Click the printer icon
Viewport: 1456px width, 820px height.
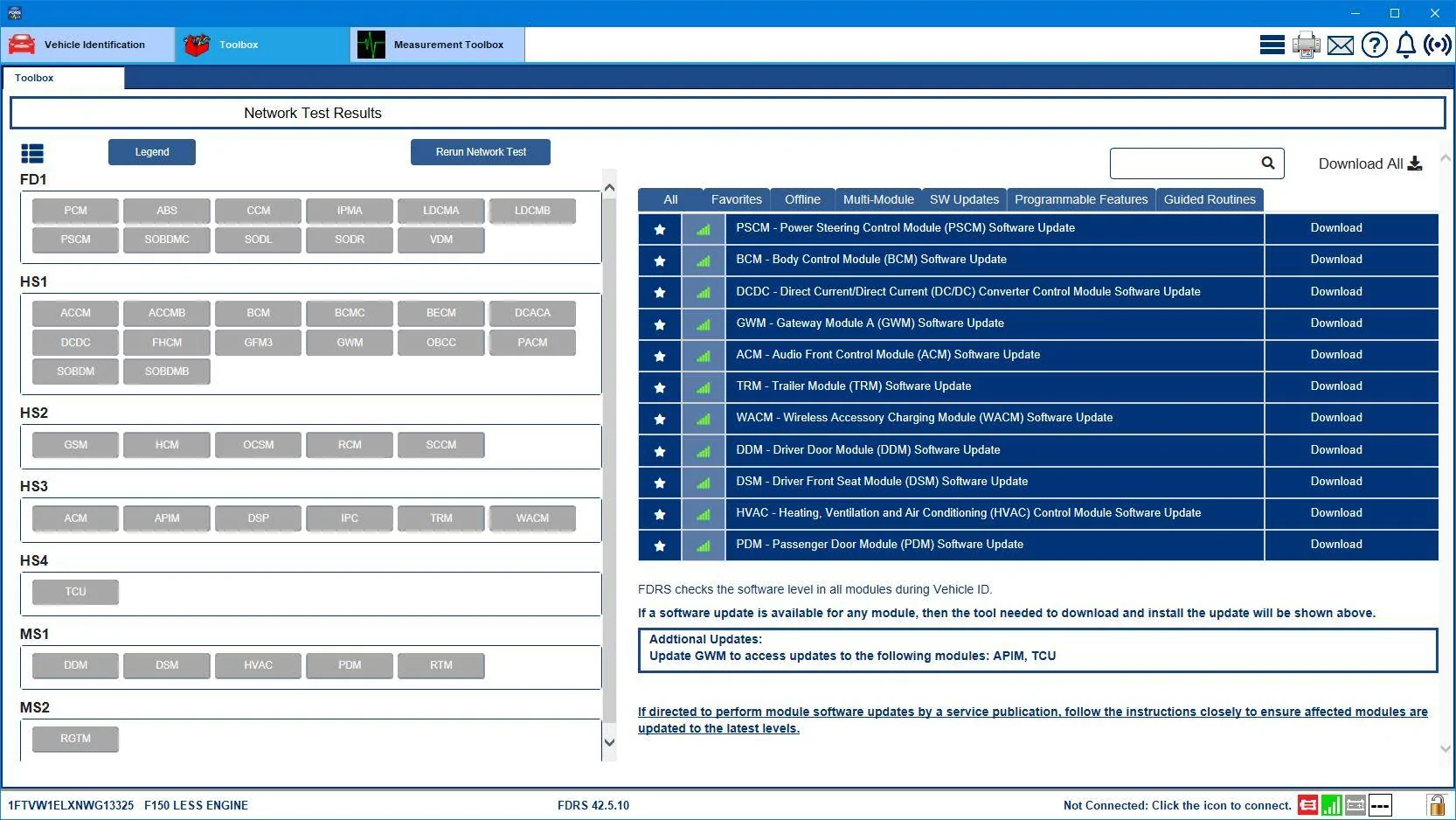click(1307, 45)
